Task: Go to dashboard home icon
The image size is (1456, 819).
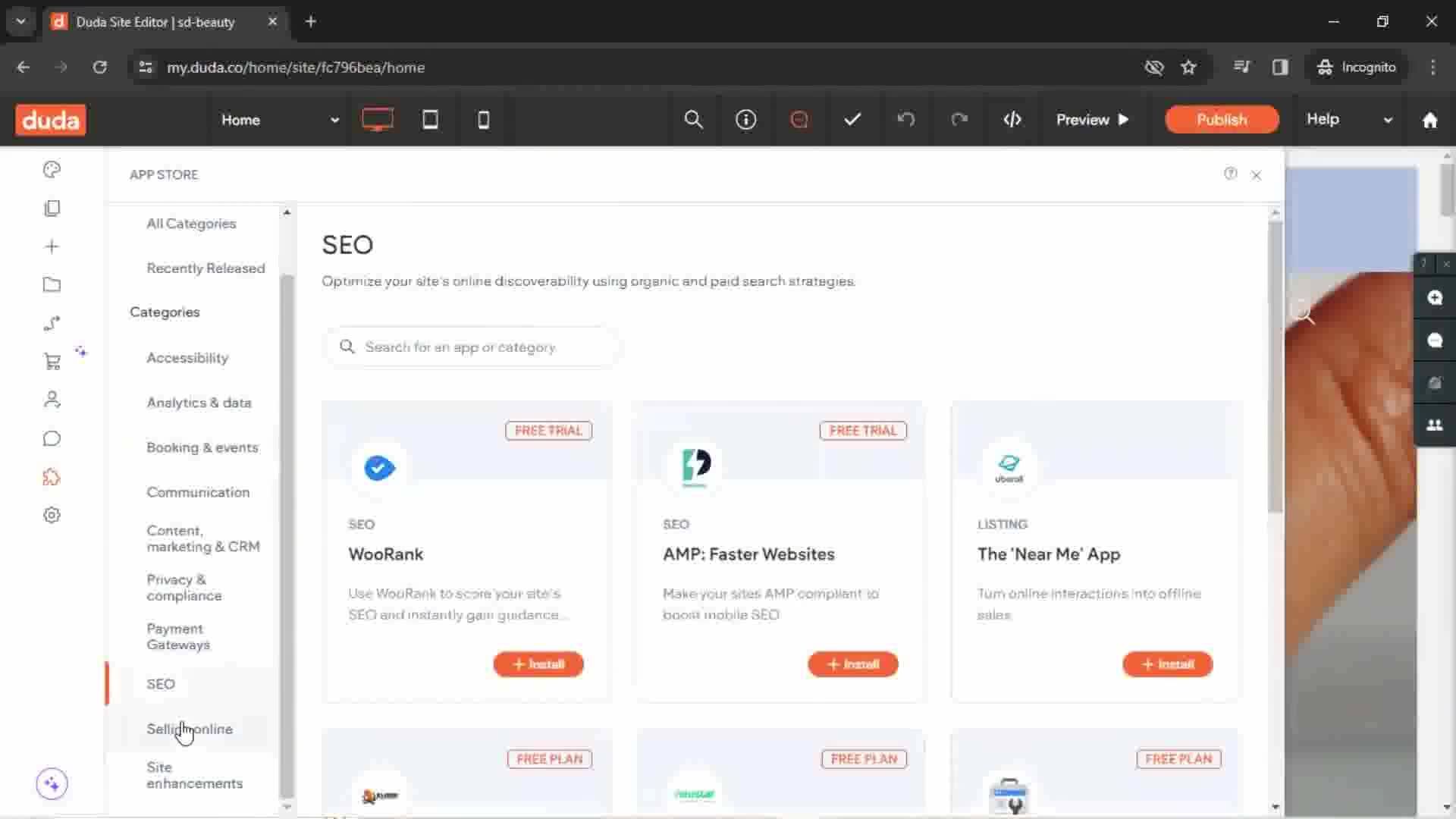Action: (1430, 120)
